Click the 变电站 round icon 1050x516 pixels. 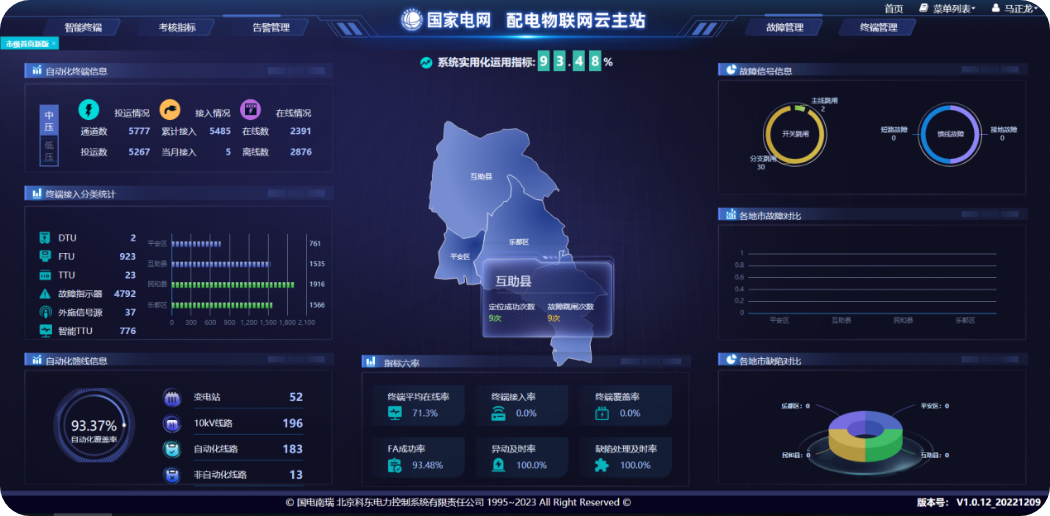(172, 398)
